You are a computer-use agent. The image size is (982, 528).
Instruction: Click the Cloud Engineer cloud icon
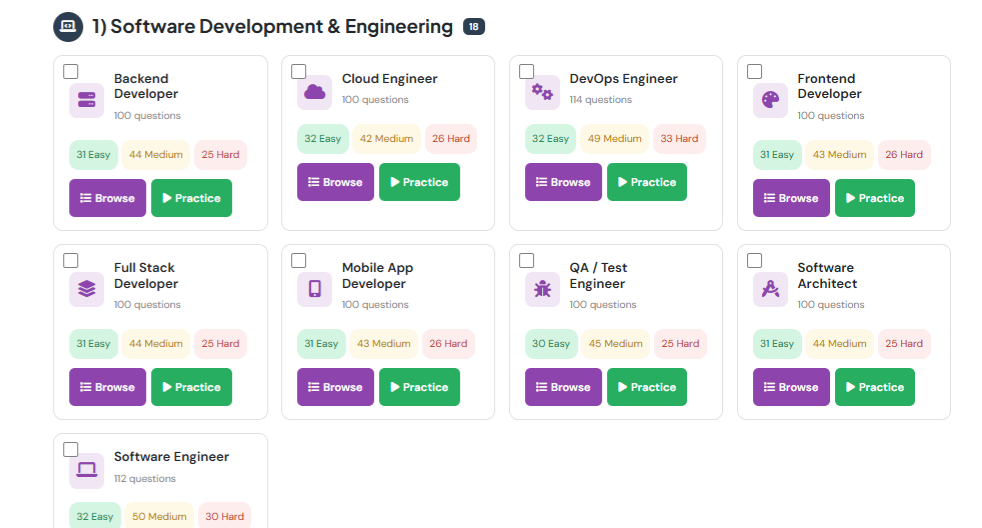(x=314, y=92)
